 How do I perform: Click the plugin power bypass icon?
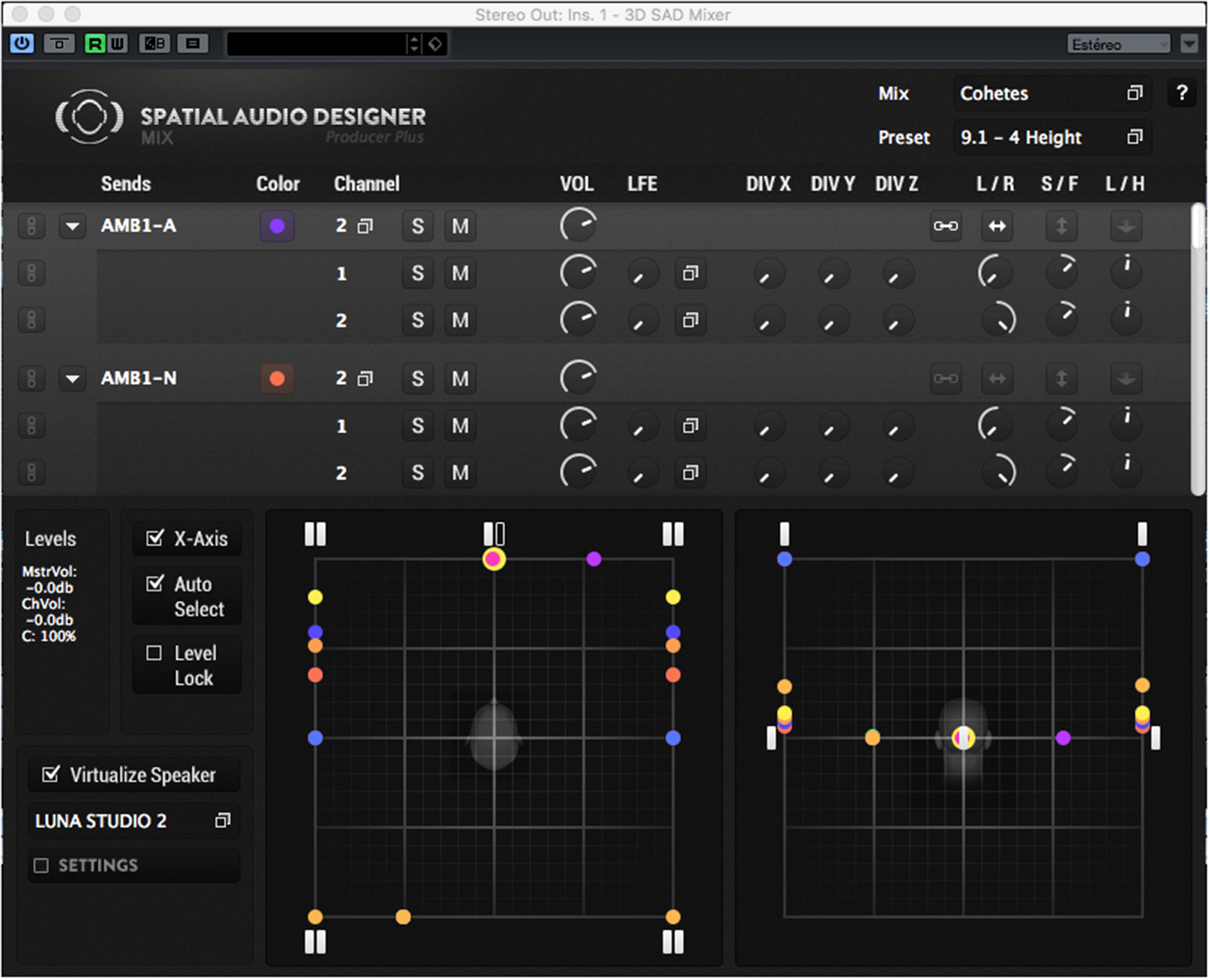click(22, 44)
